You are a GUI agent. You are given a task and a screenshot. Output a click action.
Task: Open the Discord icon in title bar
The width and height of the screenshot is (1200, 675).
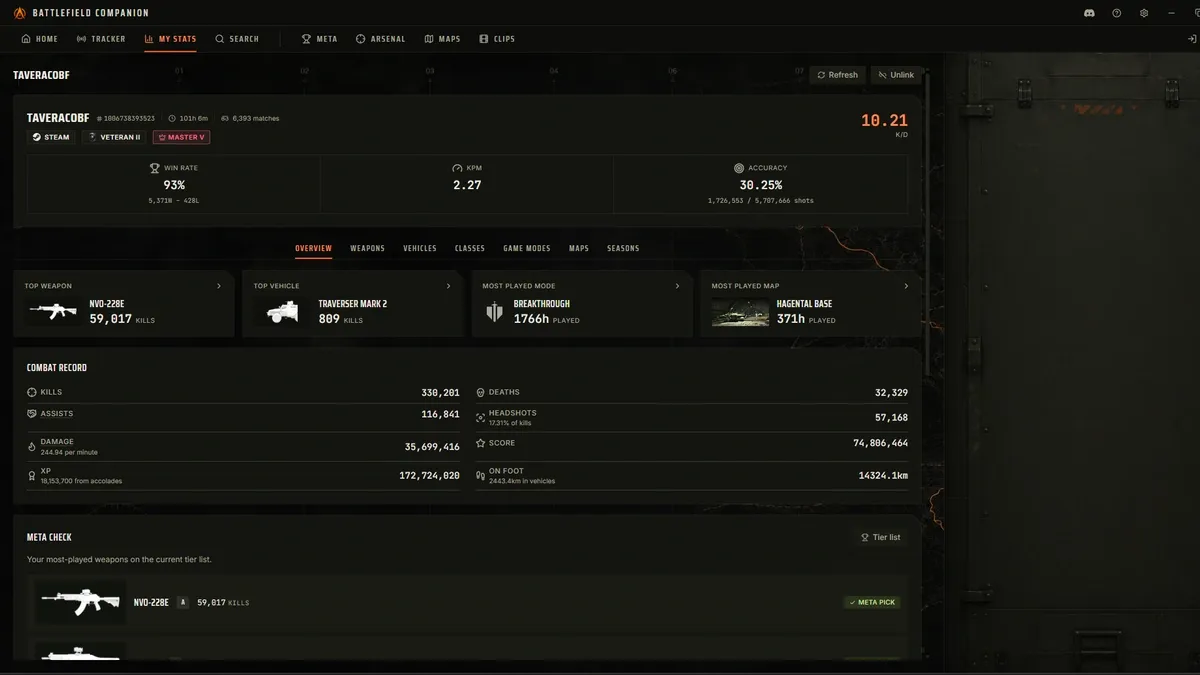pos(1089,13)
